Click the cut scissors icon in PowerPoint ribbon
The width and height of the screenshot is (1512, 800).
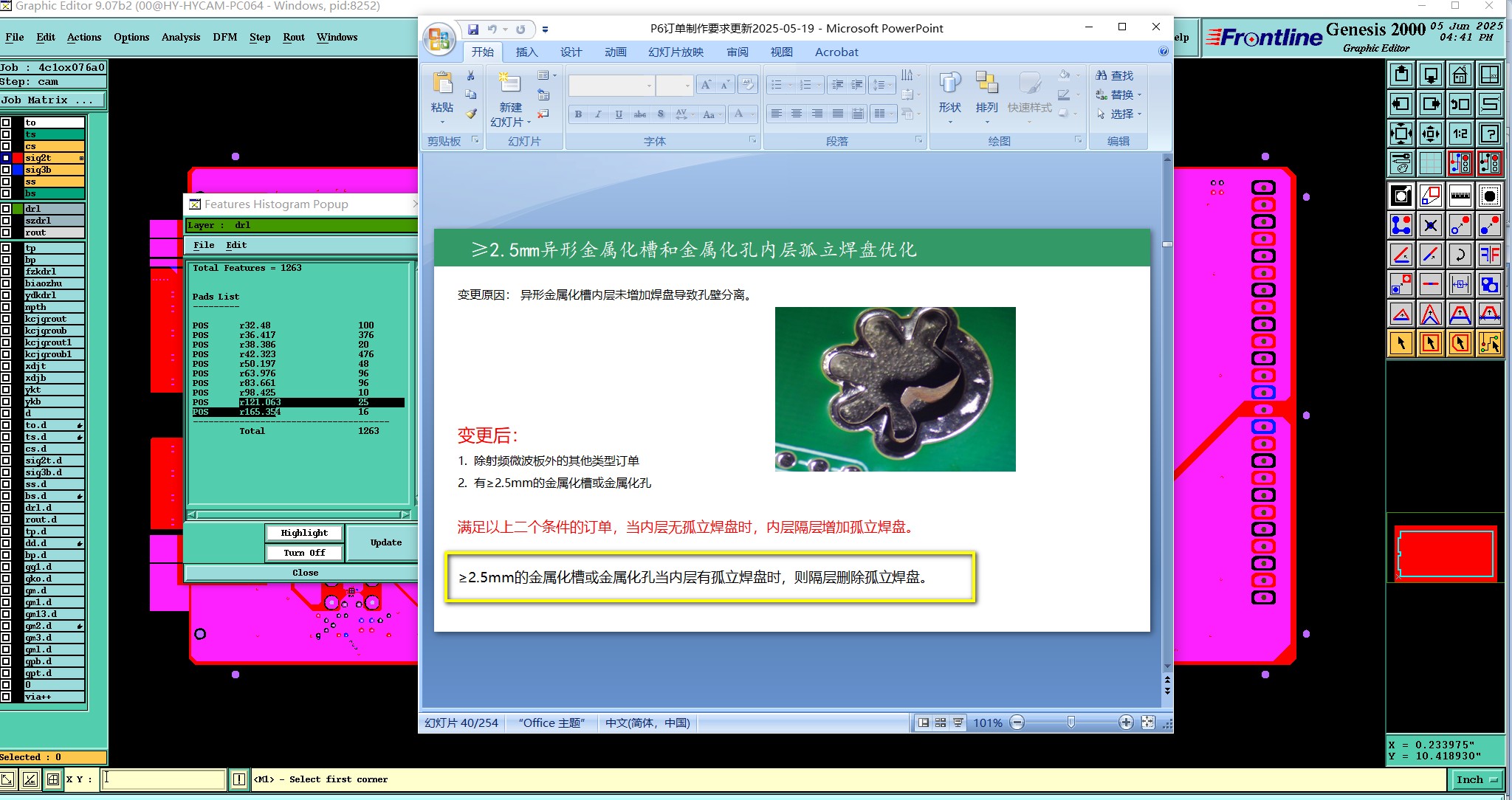tap(470, 76)
